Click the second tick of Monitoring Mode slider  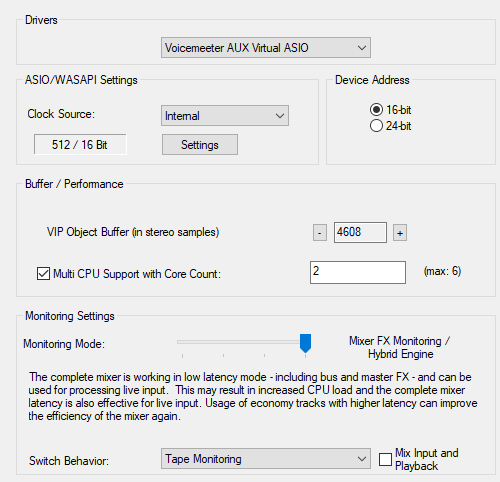tap(223, 356)
